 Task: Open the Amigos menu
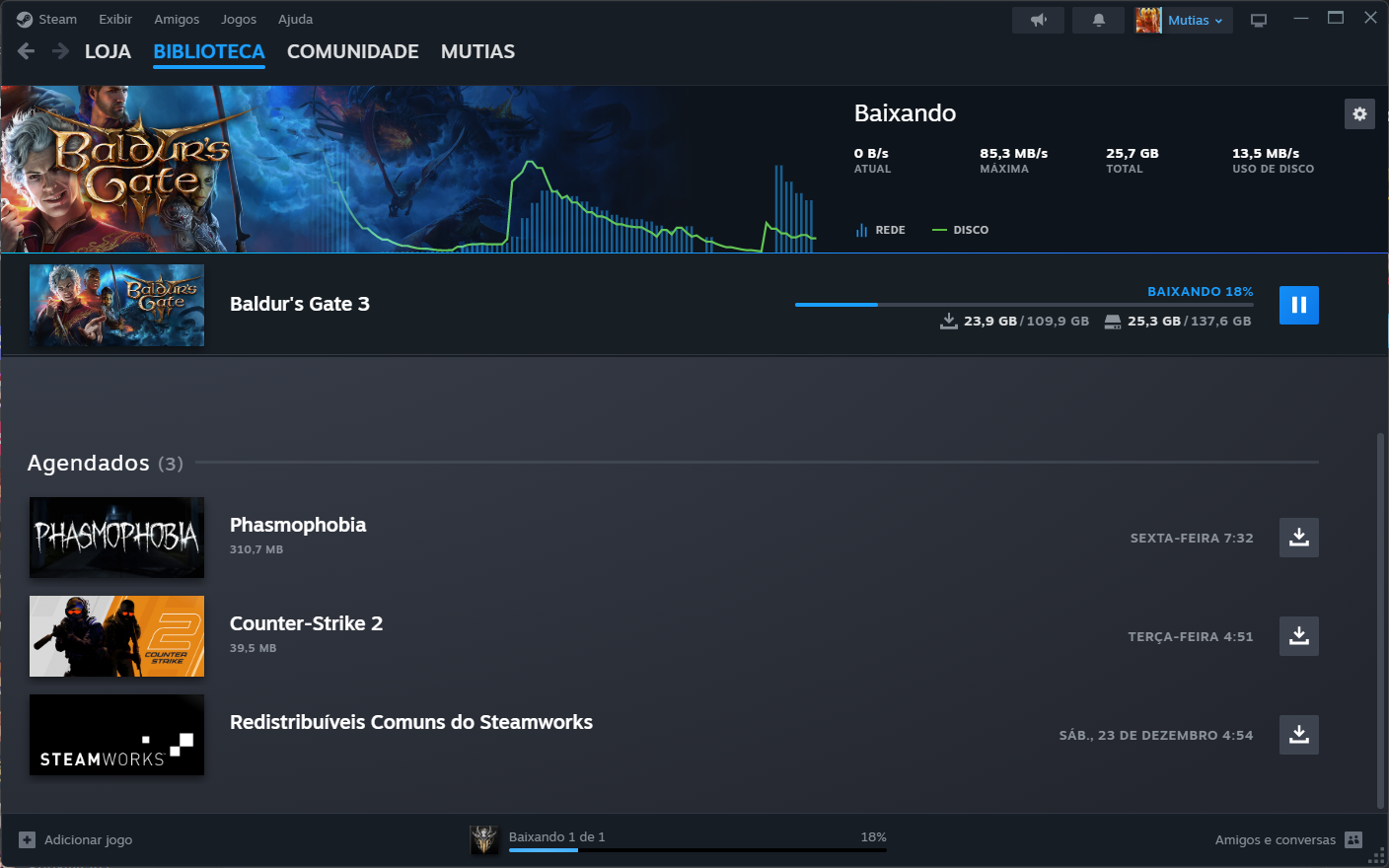coord(177,20)
